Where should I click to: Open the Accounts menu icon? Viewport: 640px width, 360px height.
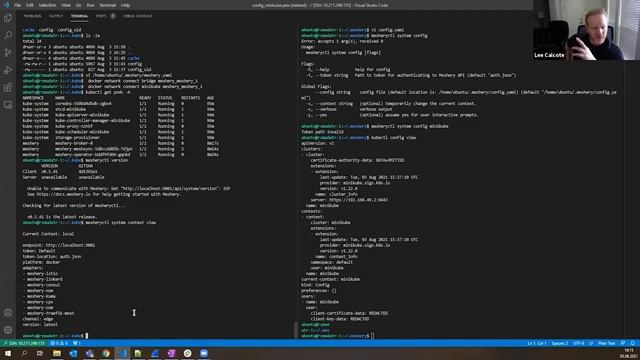8,313
